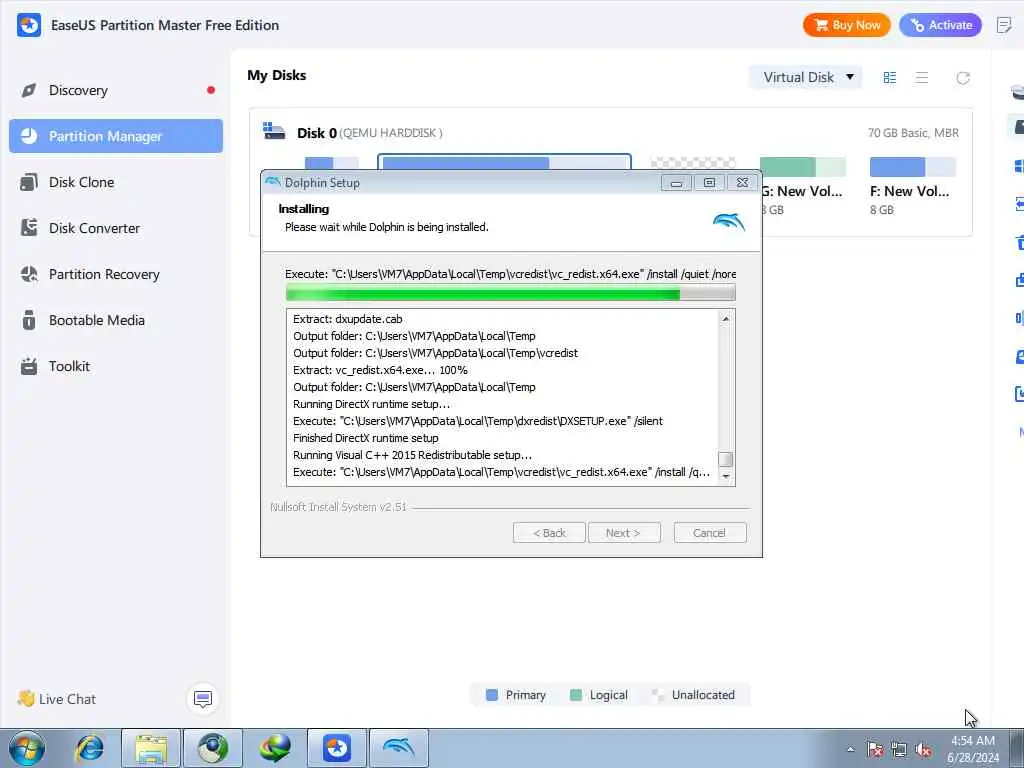Open the Discovery section in sidebar
1024x768 pixels.
116,90
